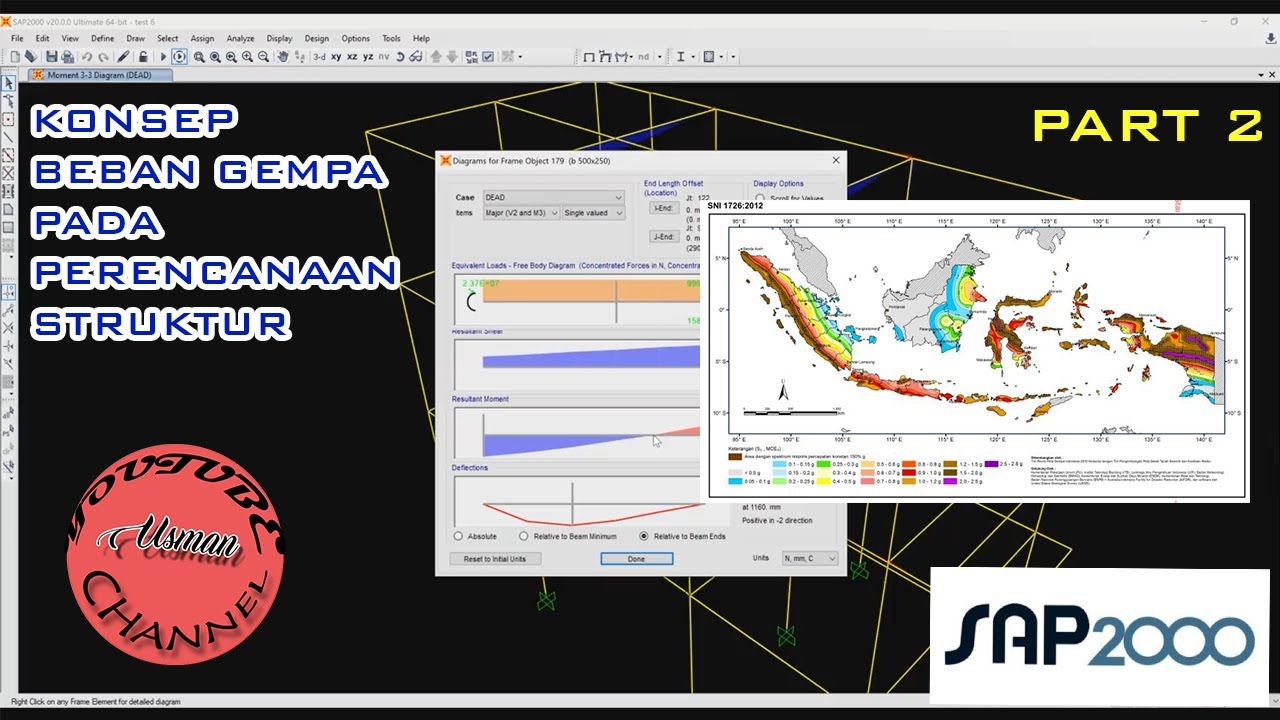Image resolution: width=1280 pixels, height=720 pixels.
Task: Open the Options menu
Action: point(355,39)
